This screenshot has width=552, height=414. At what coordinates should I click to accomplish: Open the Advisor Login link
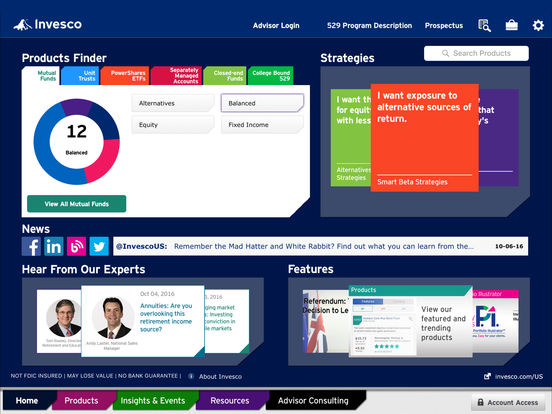[x=276, y=25]
